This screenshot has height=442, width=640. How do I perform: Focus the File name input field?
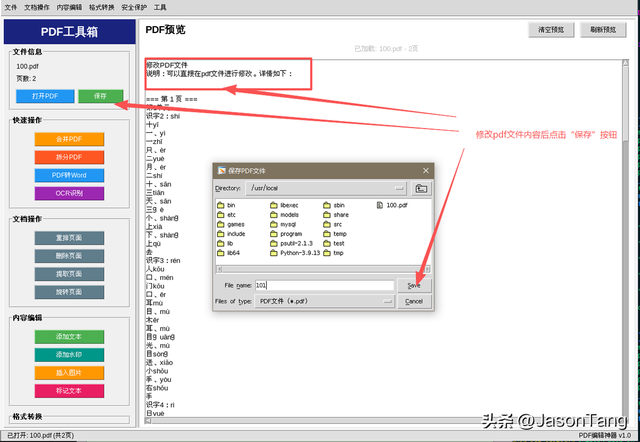pyautogui.click(x=324, y=285)
